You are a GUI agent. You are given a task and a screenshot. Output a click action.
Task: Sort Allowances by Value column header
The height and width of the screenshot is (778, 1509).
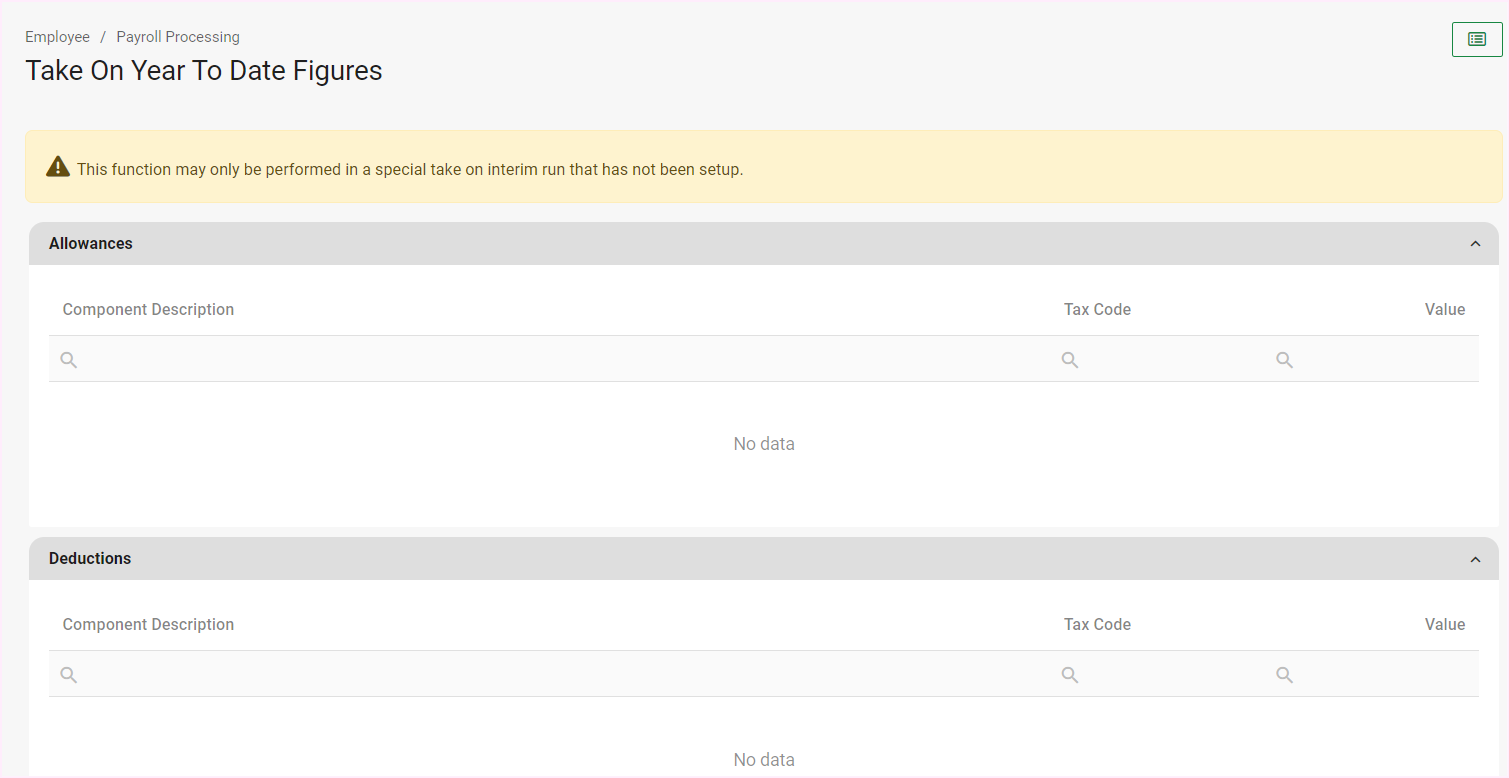click(1444, 310)
